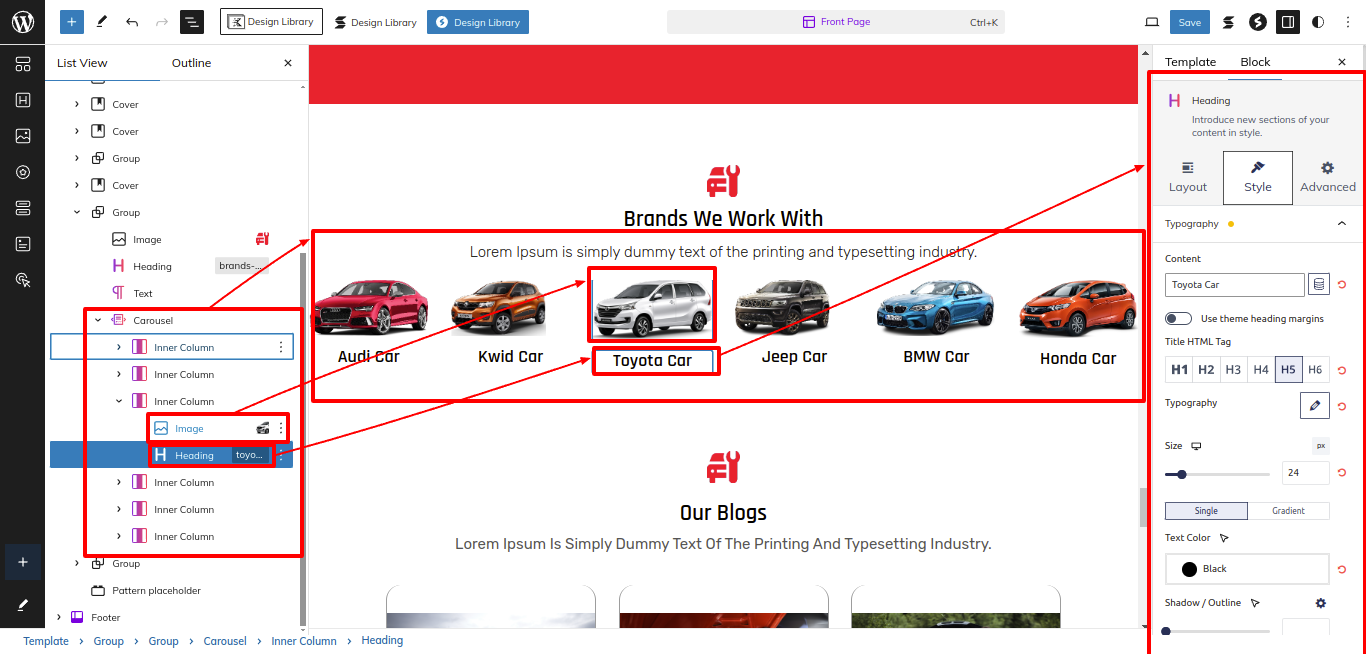Toggle the settings sidebar panel icon
The width and height of the screenshot is (1366, 654).
click(1288, 22)
